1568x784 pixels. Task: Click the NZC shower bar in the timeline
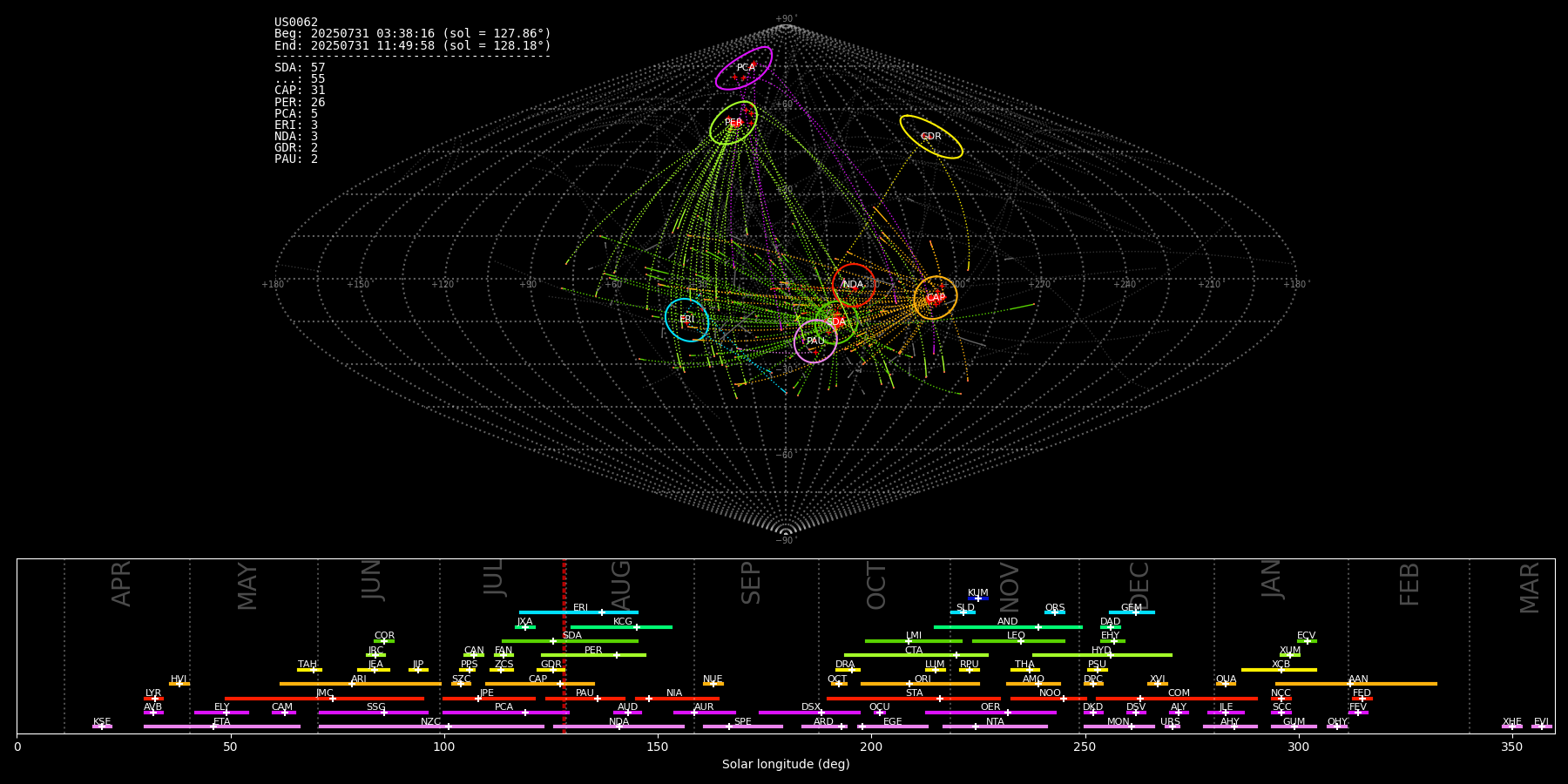431,727
